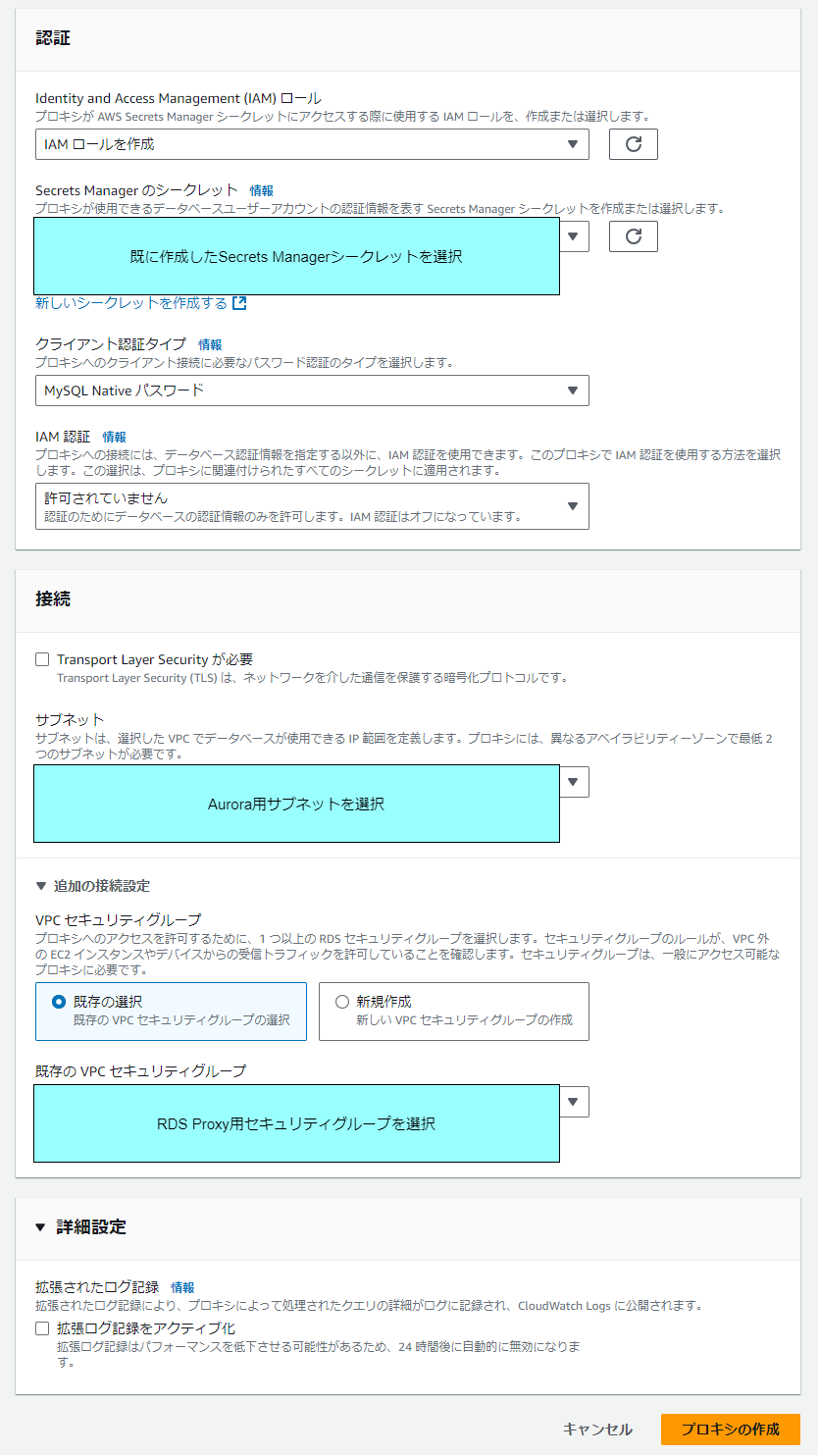
Task: Click the サブネット field label
Action: point(70,719)
